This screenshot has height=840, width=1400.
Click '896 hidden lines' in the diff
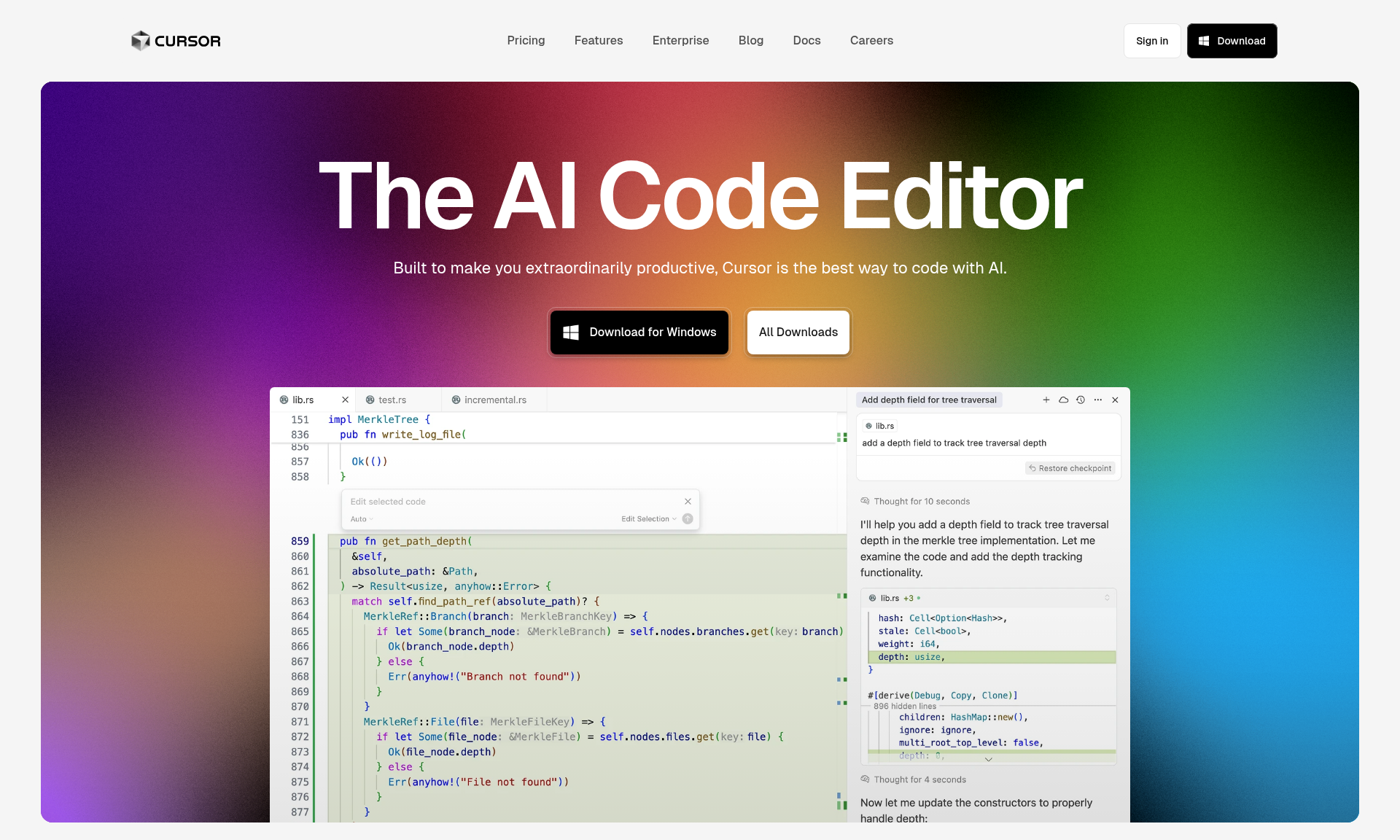click(x=905, y=706)
